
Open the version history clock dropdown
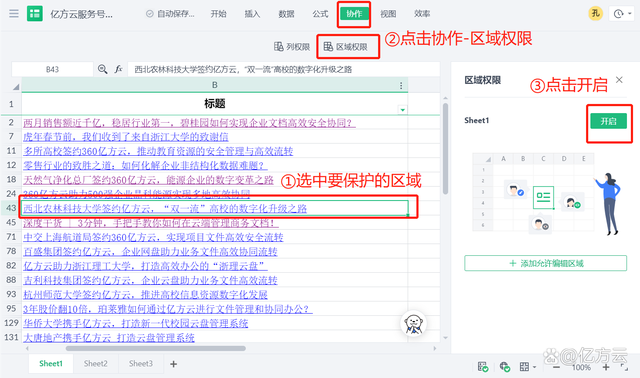[622, 14]
